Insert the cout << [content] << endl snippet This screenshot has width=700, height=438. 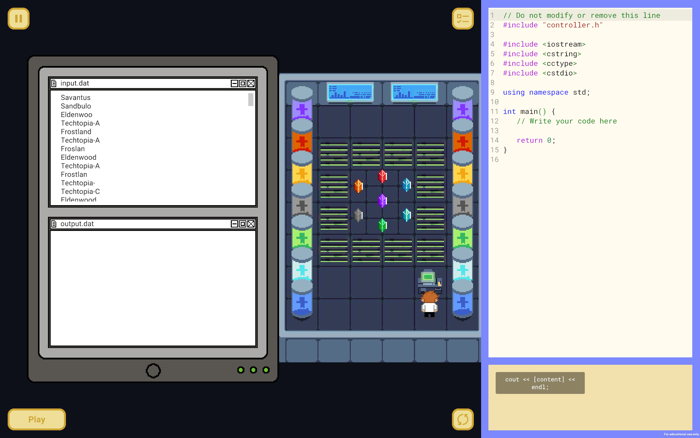pyautogui.click(x=540, y=383)
